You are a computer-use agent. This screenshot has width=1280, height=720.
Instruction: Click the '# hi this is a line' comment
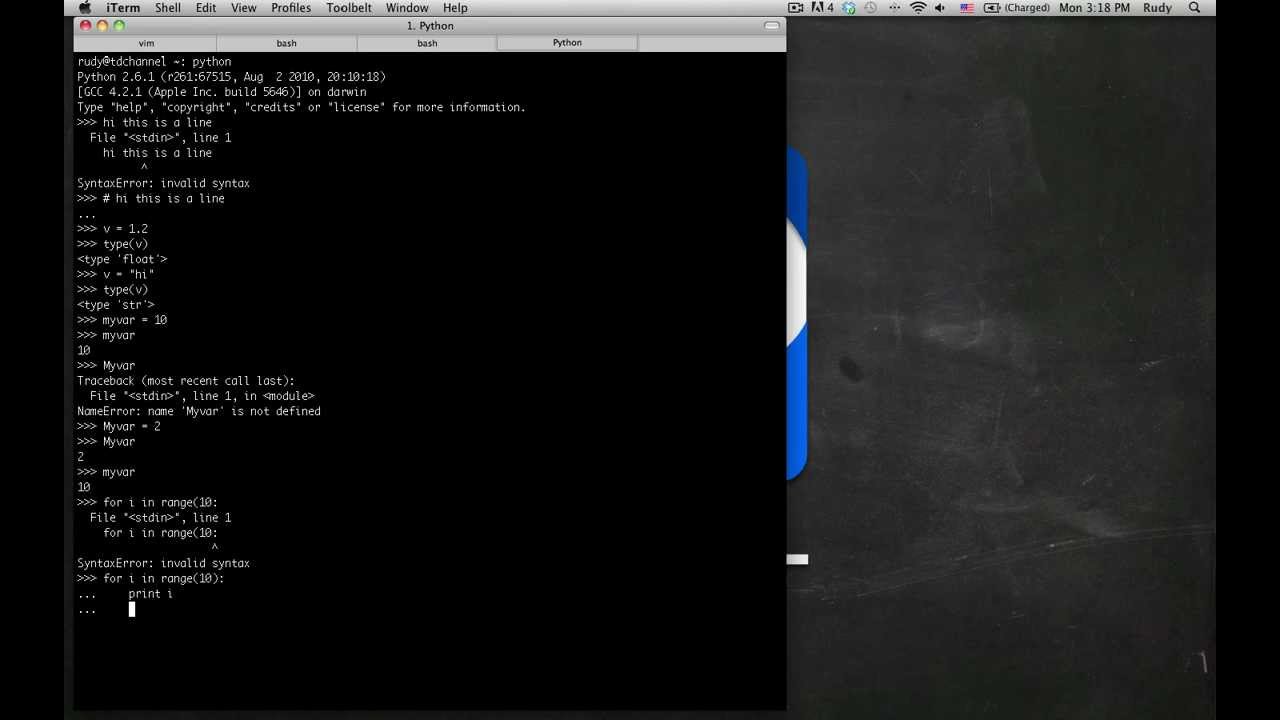click(x=164, y=199)
